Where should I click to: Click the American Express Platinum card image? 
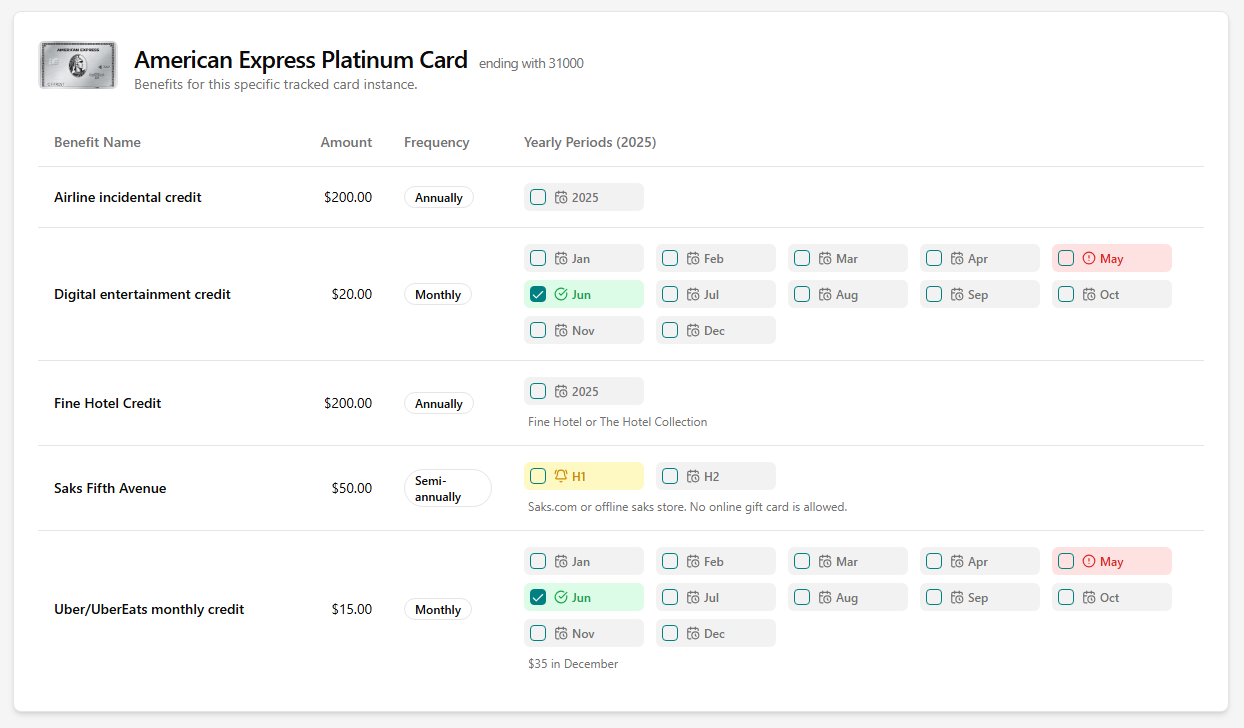click(x=78, y=65)
